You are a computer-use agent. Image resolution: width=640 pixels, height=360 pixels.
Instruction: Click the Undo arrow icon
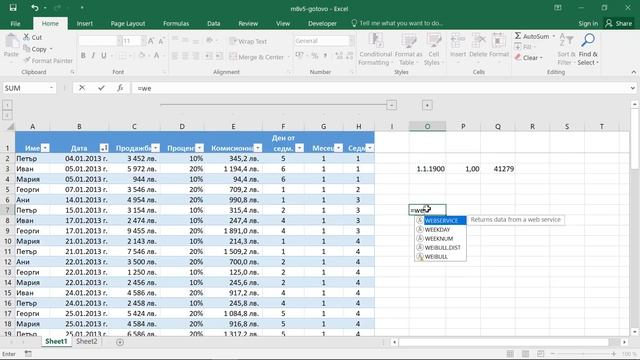point(35,8)
